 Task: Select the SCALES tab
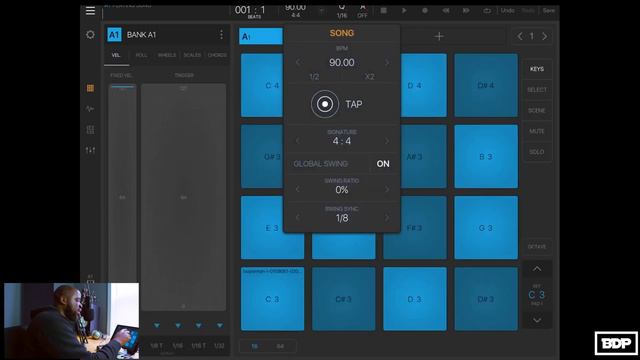tap(192, 55)
